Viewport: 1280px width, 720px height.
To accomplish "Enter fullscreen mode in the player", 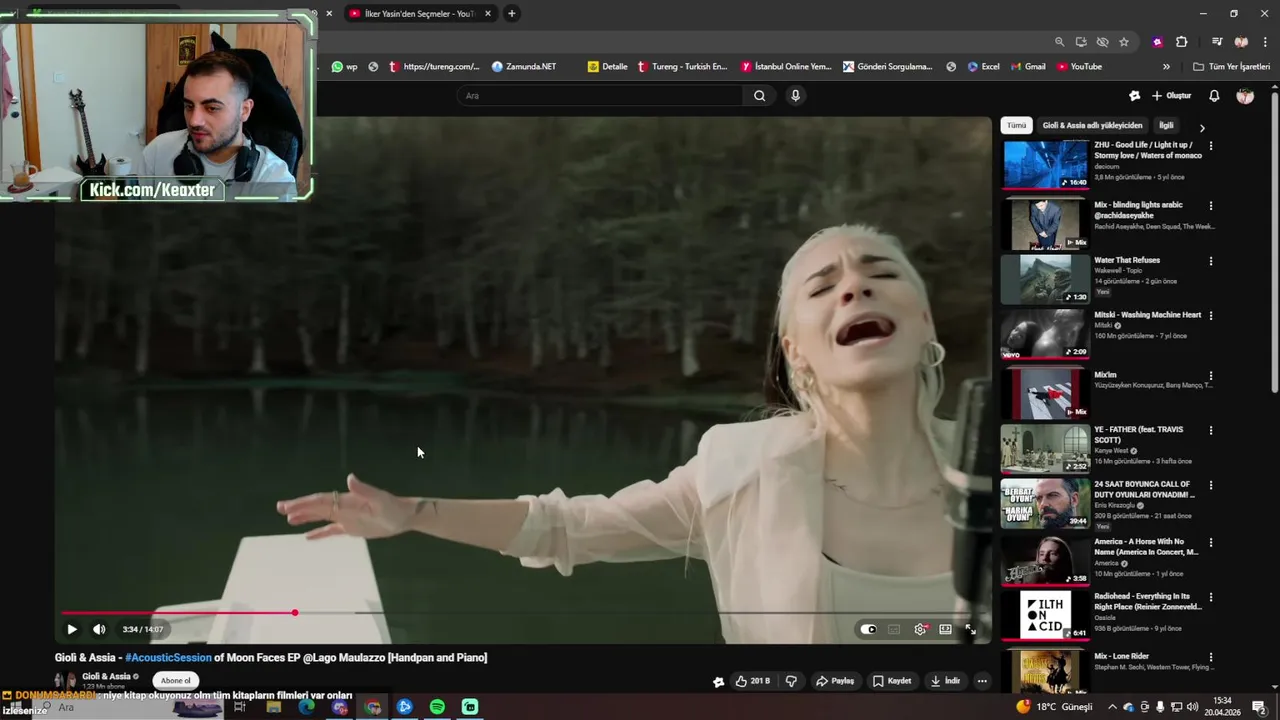I will pyautogui.click(x=970, y=629).
